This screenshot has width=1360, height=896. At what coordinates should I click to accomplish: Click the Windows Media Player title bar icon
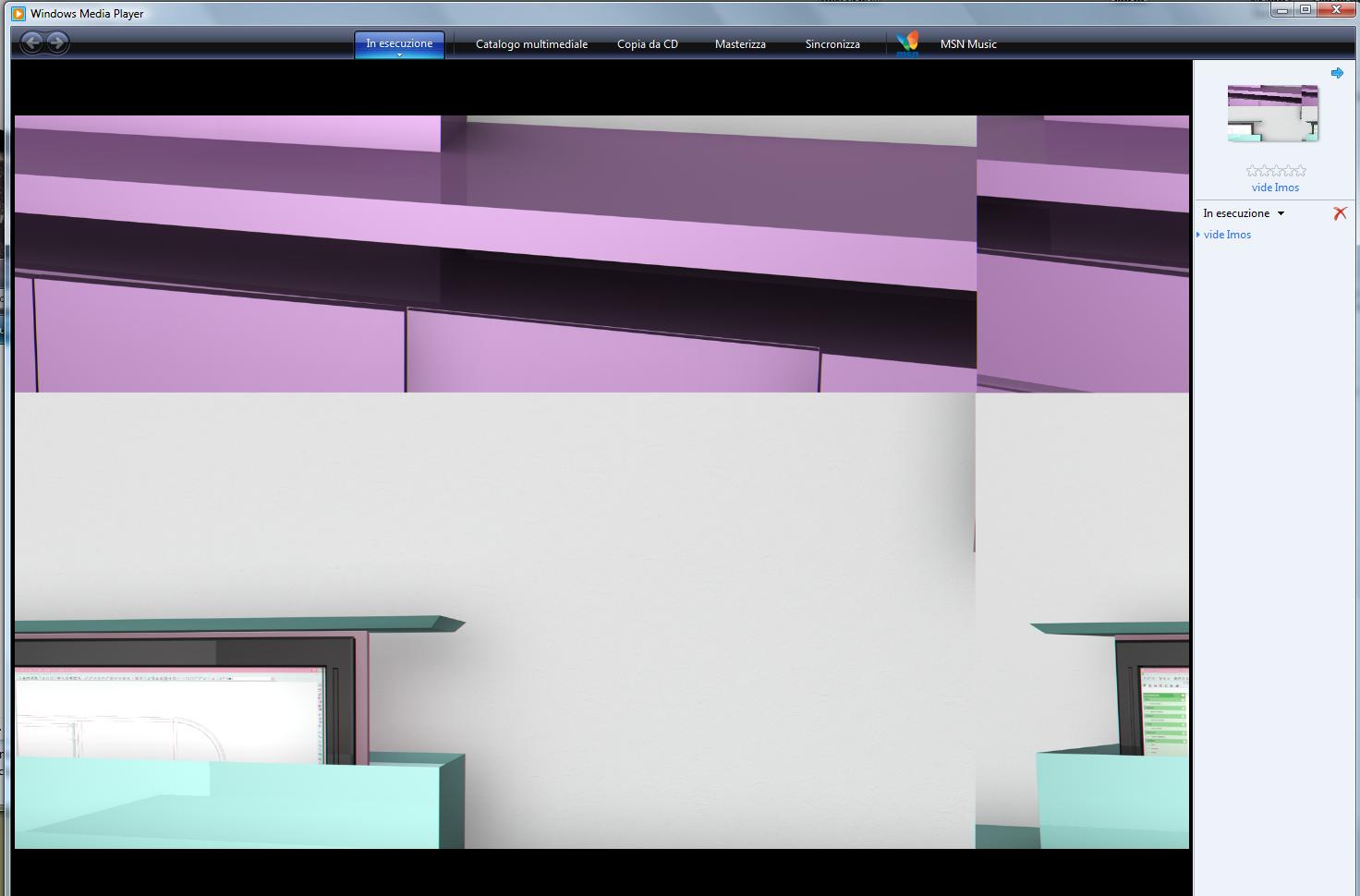[18, 13]
